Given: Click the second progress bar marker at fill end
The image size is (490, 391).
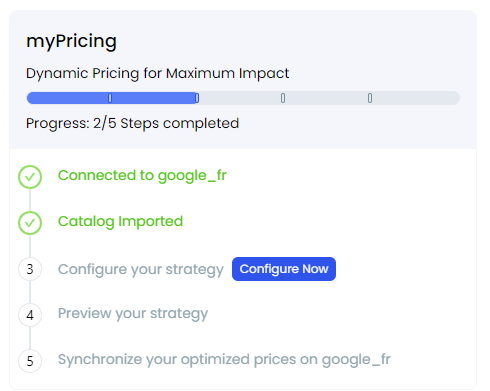Looking at the screenshot, I should 197,98.
